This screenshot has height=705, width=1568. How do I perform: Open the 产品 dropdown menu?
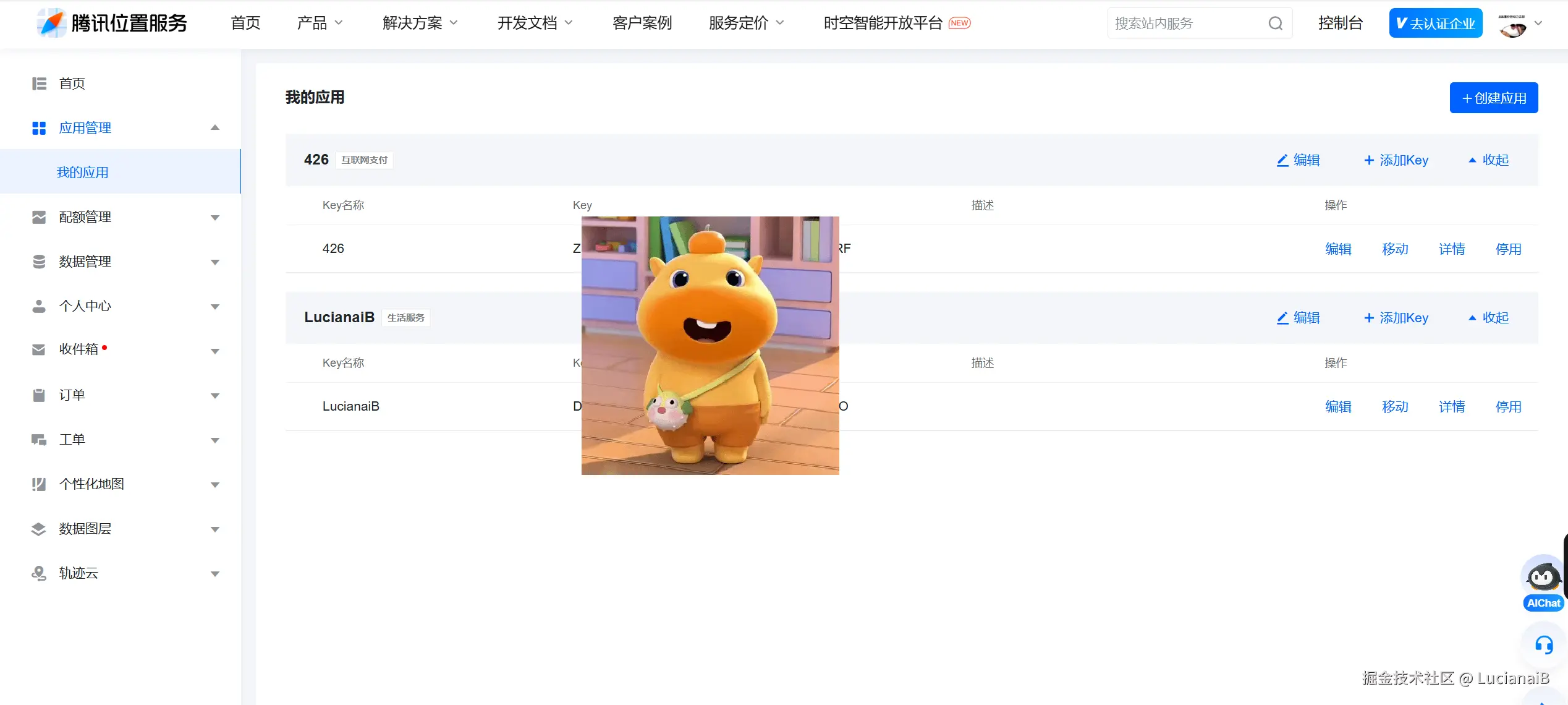[312, 23]
